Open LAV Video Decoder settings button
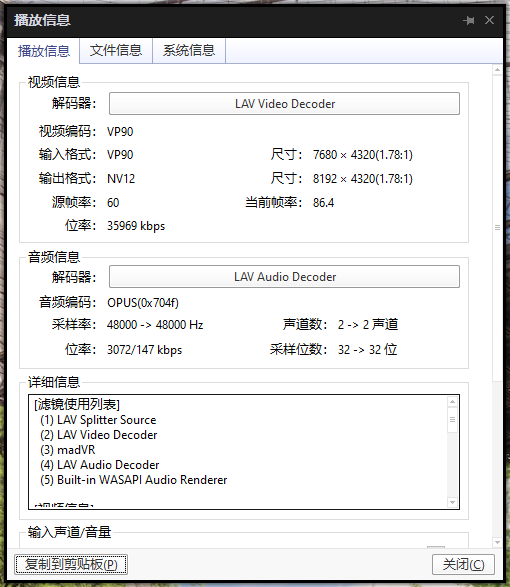The height and width of the screenshot is (587, 510). pos(284,104)
